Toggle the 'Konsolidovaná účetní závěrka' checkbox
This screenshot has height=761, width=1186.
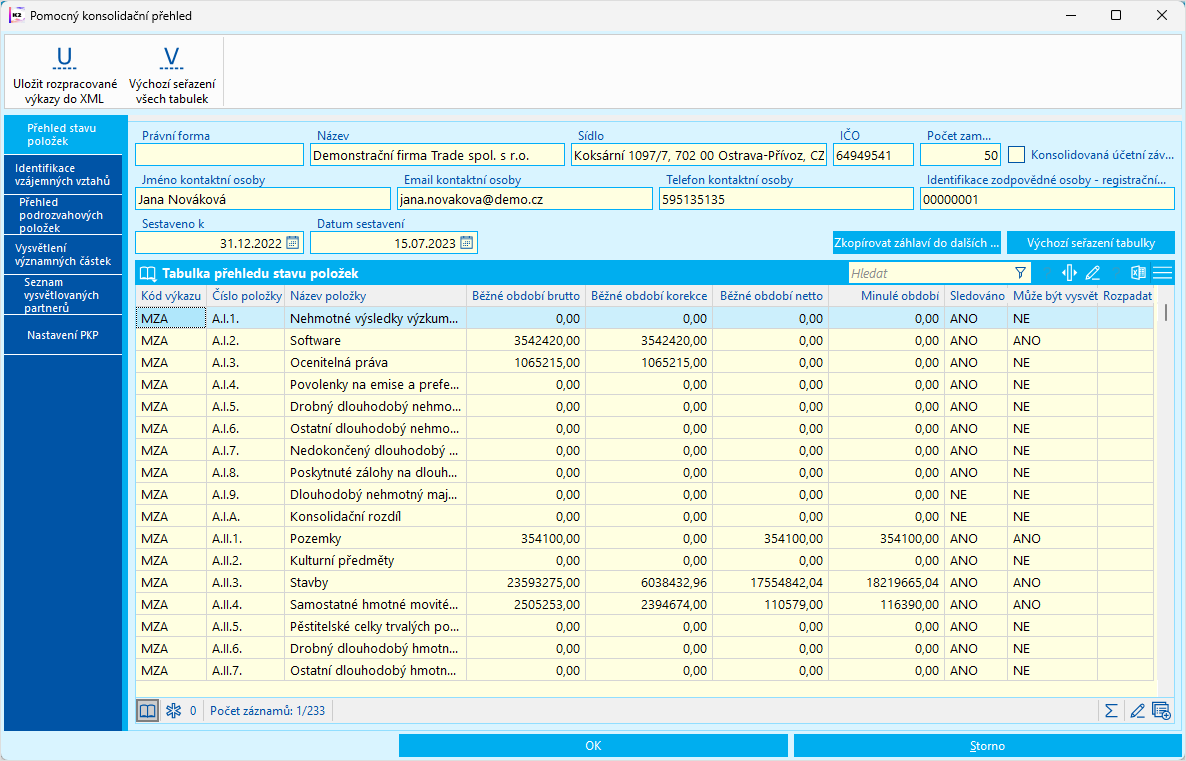1017,155
